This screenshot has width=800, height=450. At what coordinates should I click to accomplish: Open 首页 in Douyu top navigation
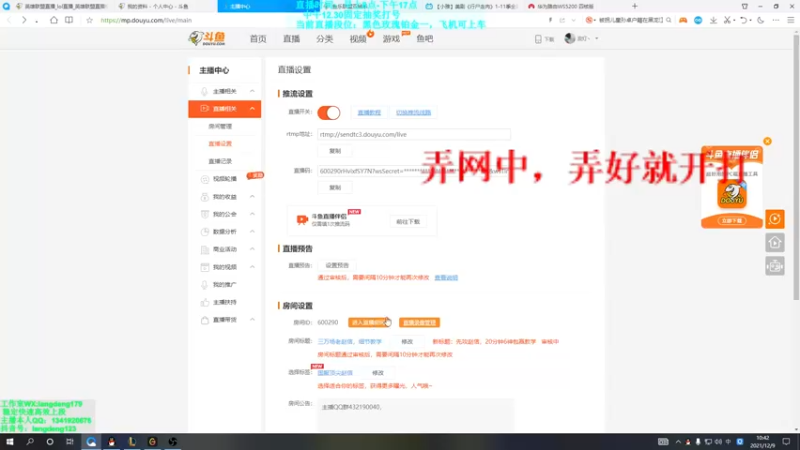click(x=258, y=39)
